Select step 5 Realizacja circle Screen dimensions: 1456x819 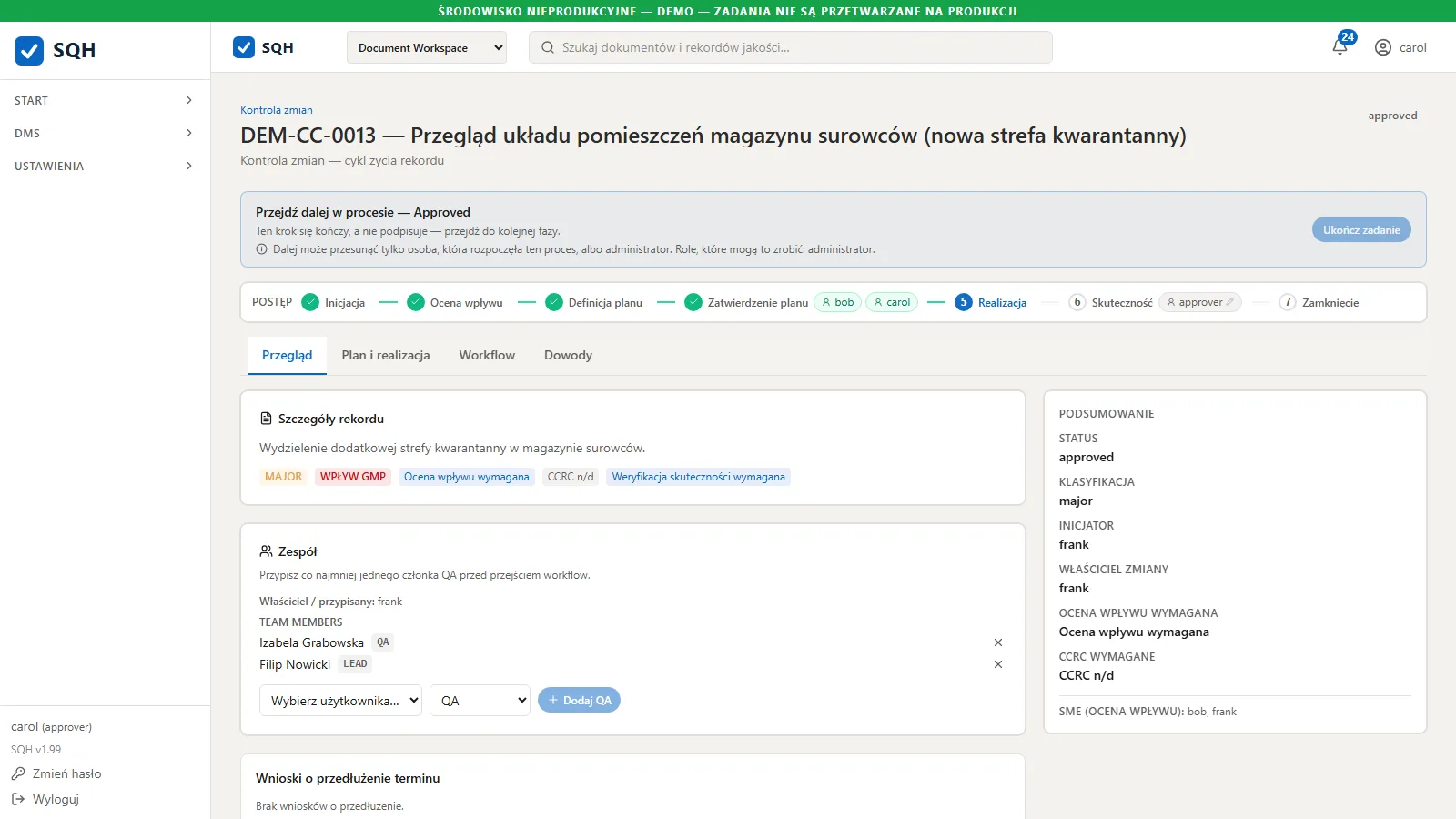point(964,302)
